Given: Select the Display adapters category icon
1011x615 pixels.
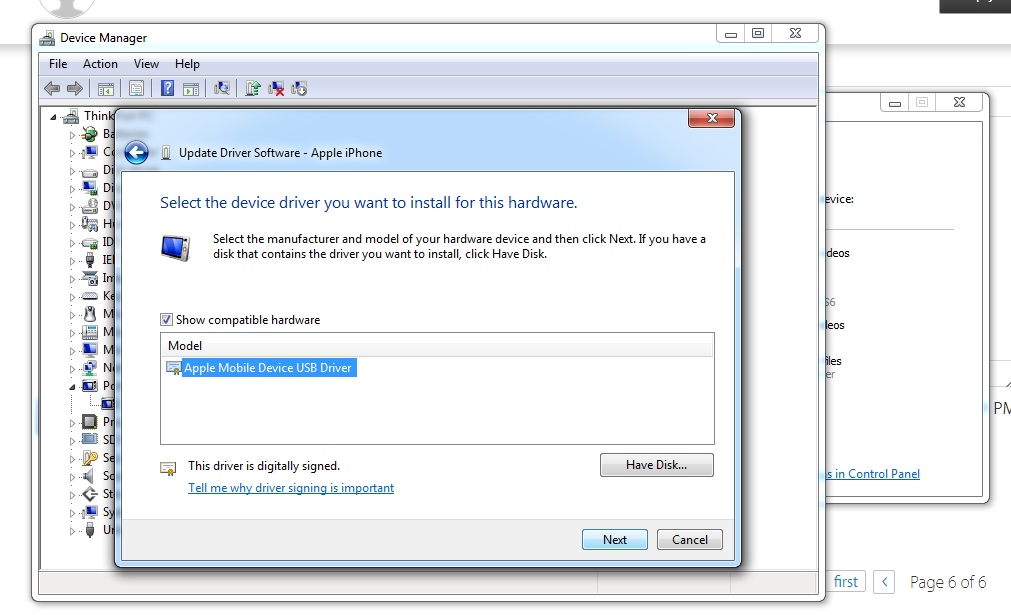Looking at the screenshot, I should tap(90, 188).
